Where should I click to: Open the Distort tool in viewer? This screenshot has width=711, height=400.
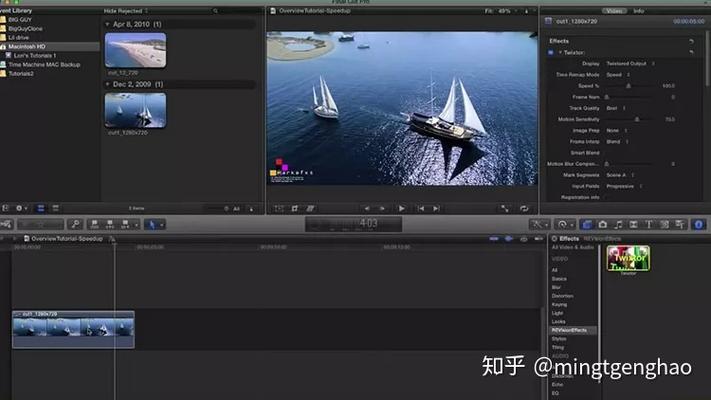[310, 209]
